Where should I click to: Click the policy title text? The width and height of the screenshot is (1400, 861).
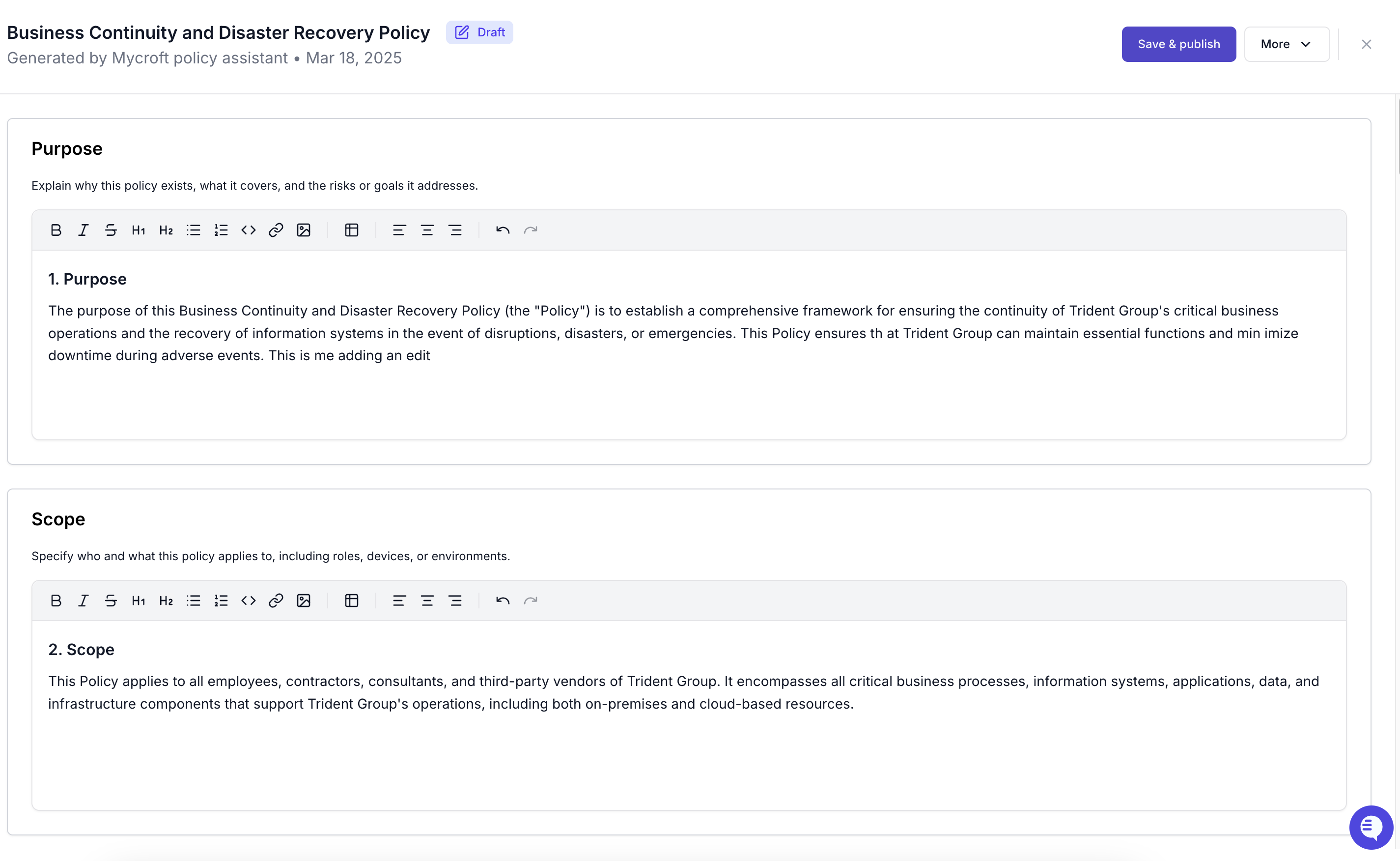pyautogui.click(x=218, y=32)
